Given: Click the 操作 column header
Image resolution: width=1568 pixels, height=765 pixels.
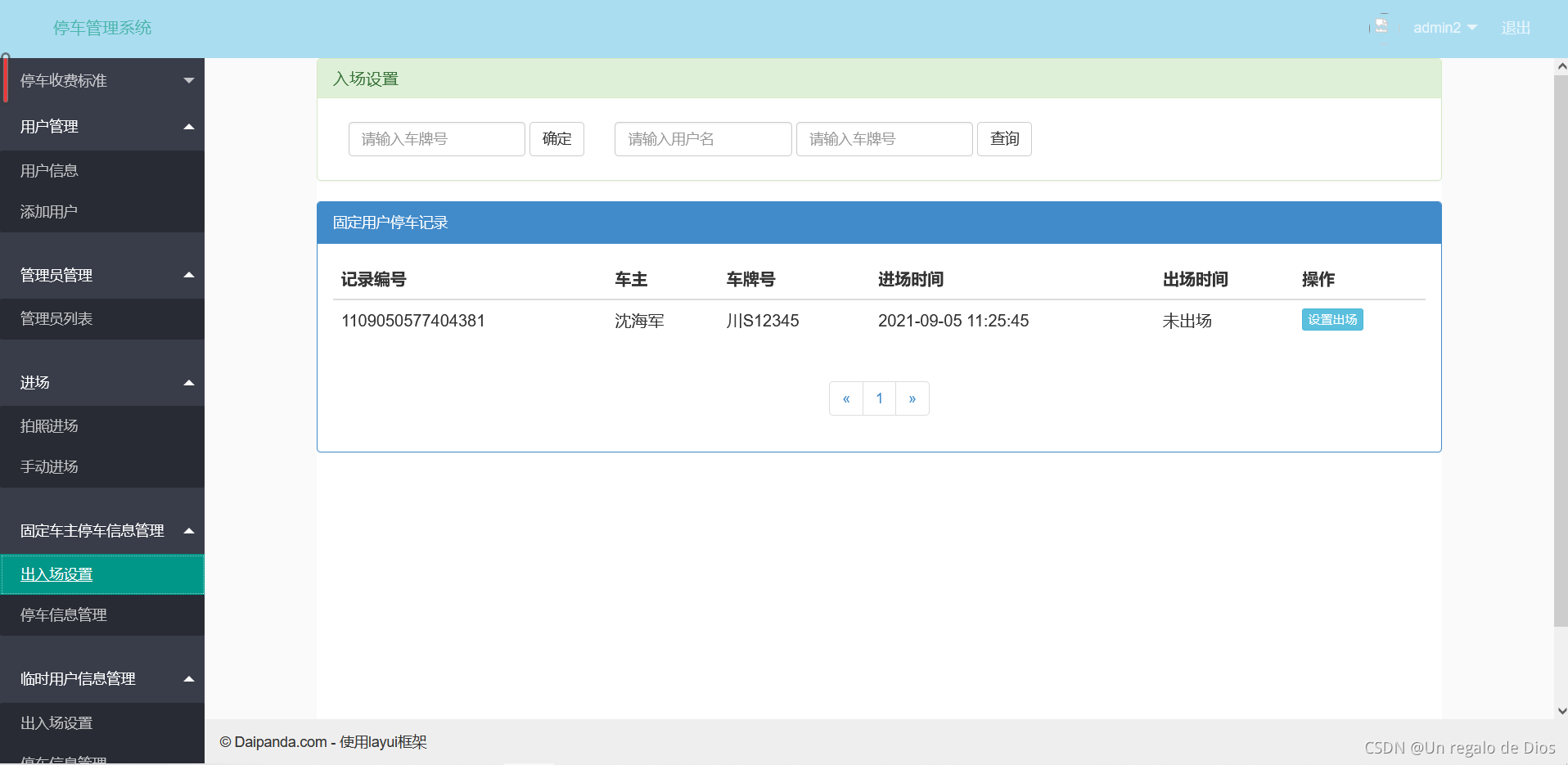Looking at the screenshot, I should tap(1318, 280).
